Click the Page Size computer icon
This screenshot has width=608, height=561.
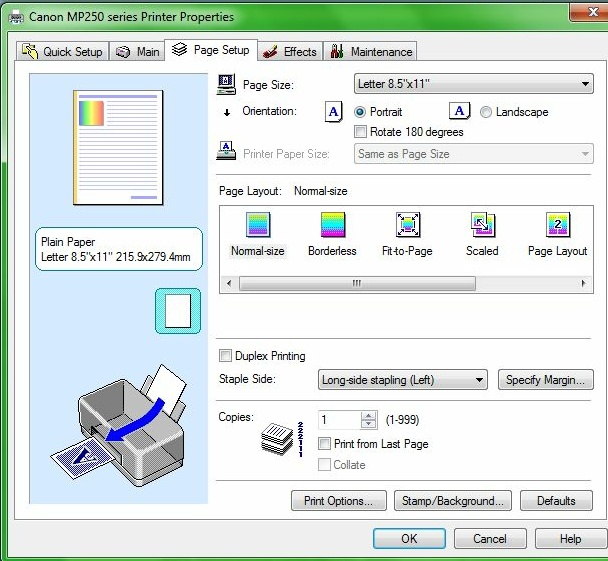click(226, 84)
